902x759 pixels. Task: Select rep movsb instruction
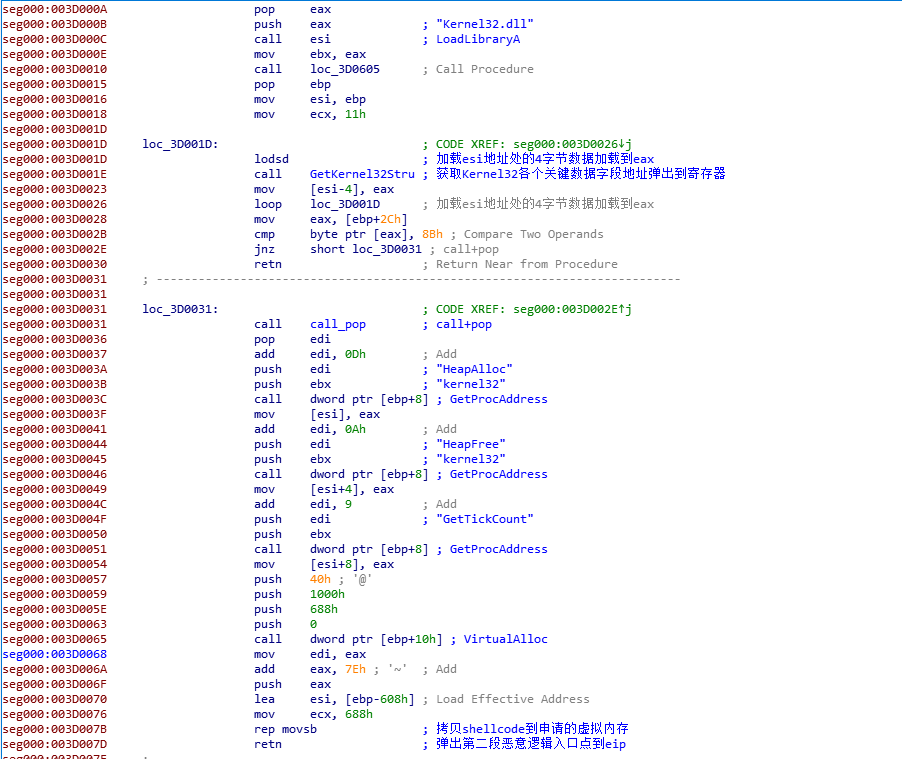(285, 729)
